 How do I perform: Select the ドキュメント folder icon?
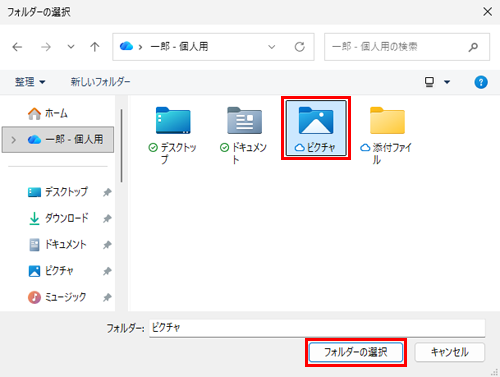(245, 120)
